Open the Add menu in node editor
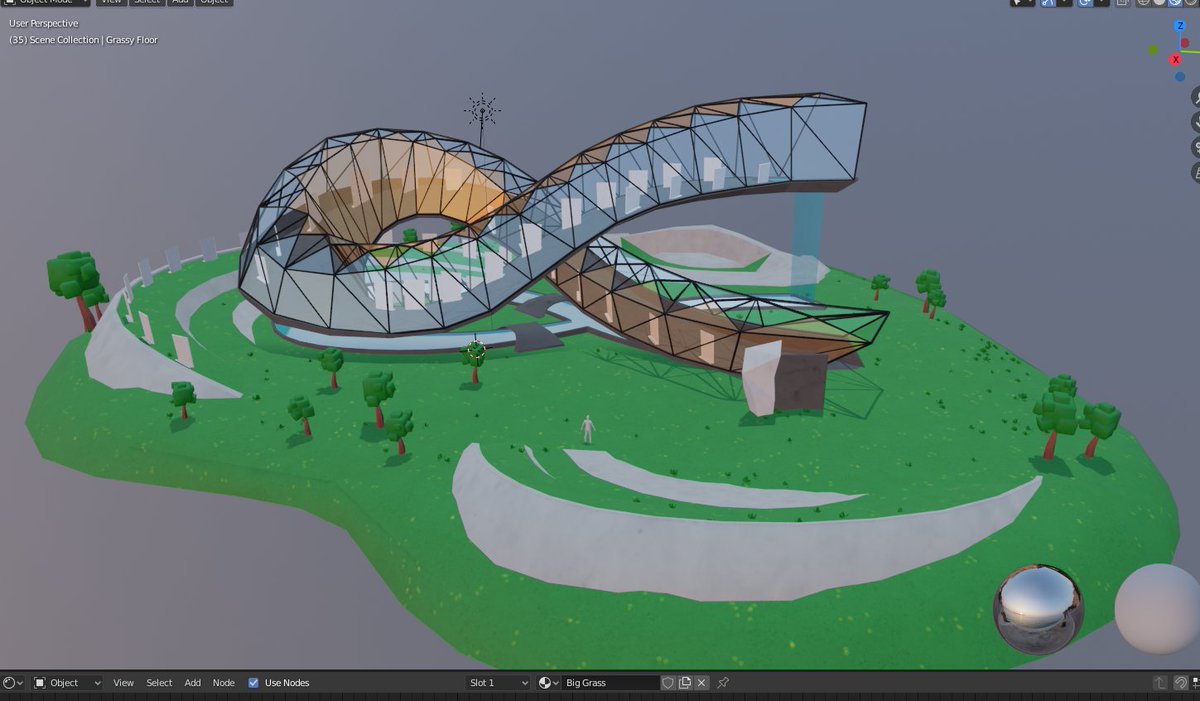This screenshot has width=1200, height=701. click(x=193, y=683)
